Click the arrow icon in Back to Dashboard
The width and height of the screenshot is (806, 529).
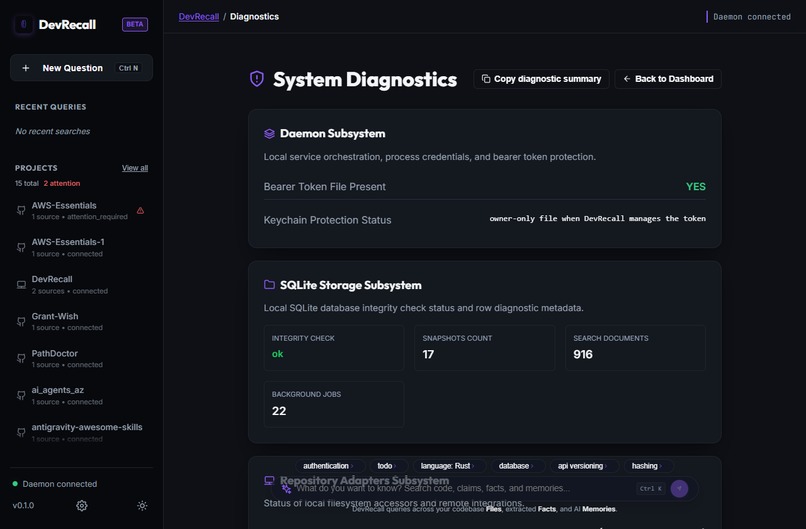point(627,79)
